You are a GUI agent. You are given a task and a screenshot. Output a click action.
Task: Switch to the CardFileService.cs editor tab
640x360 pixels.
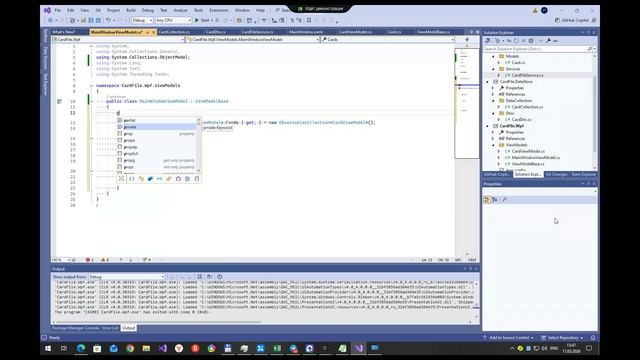257,32
